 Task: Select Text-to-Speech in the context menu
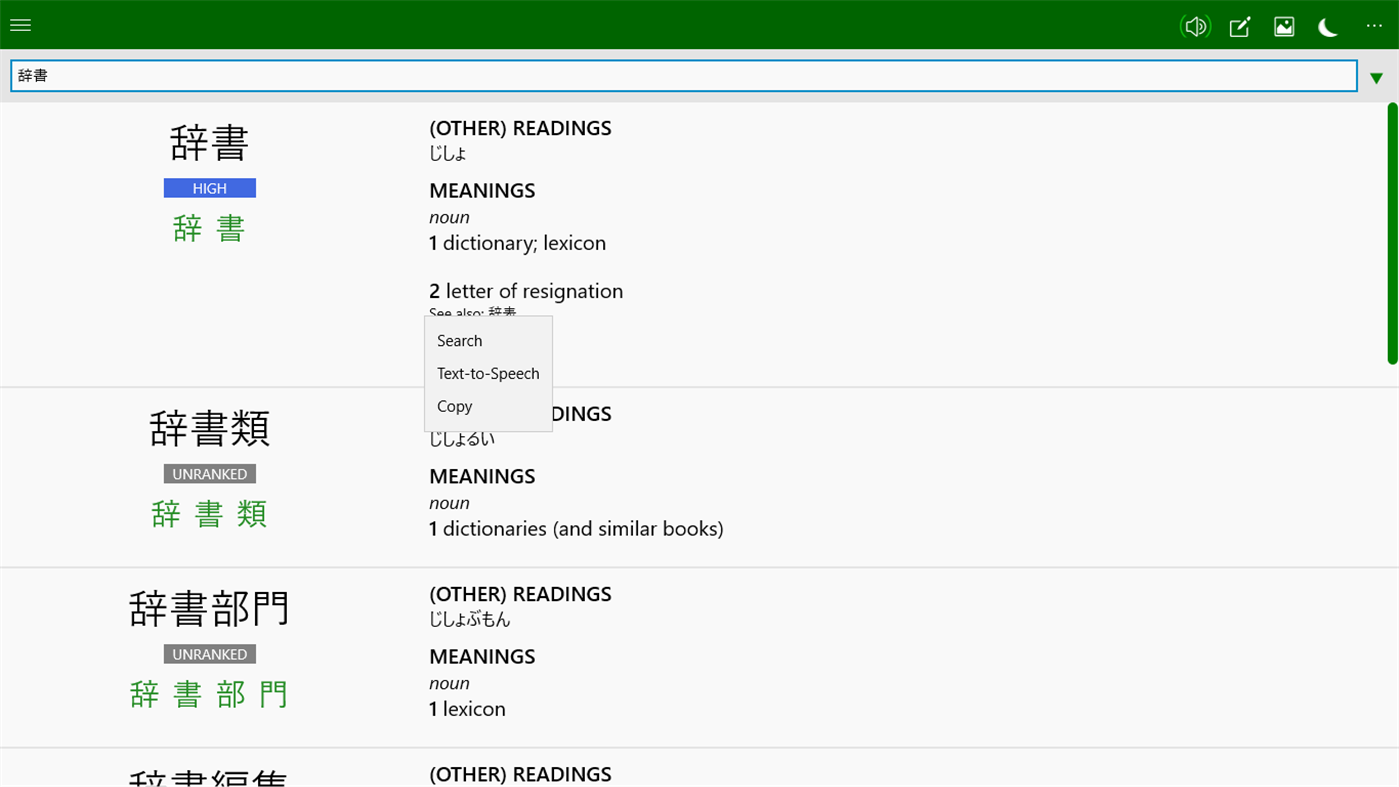pyautogui.click(x=488, y=373)
